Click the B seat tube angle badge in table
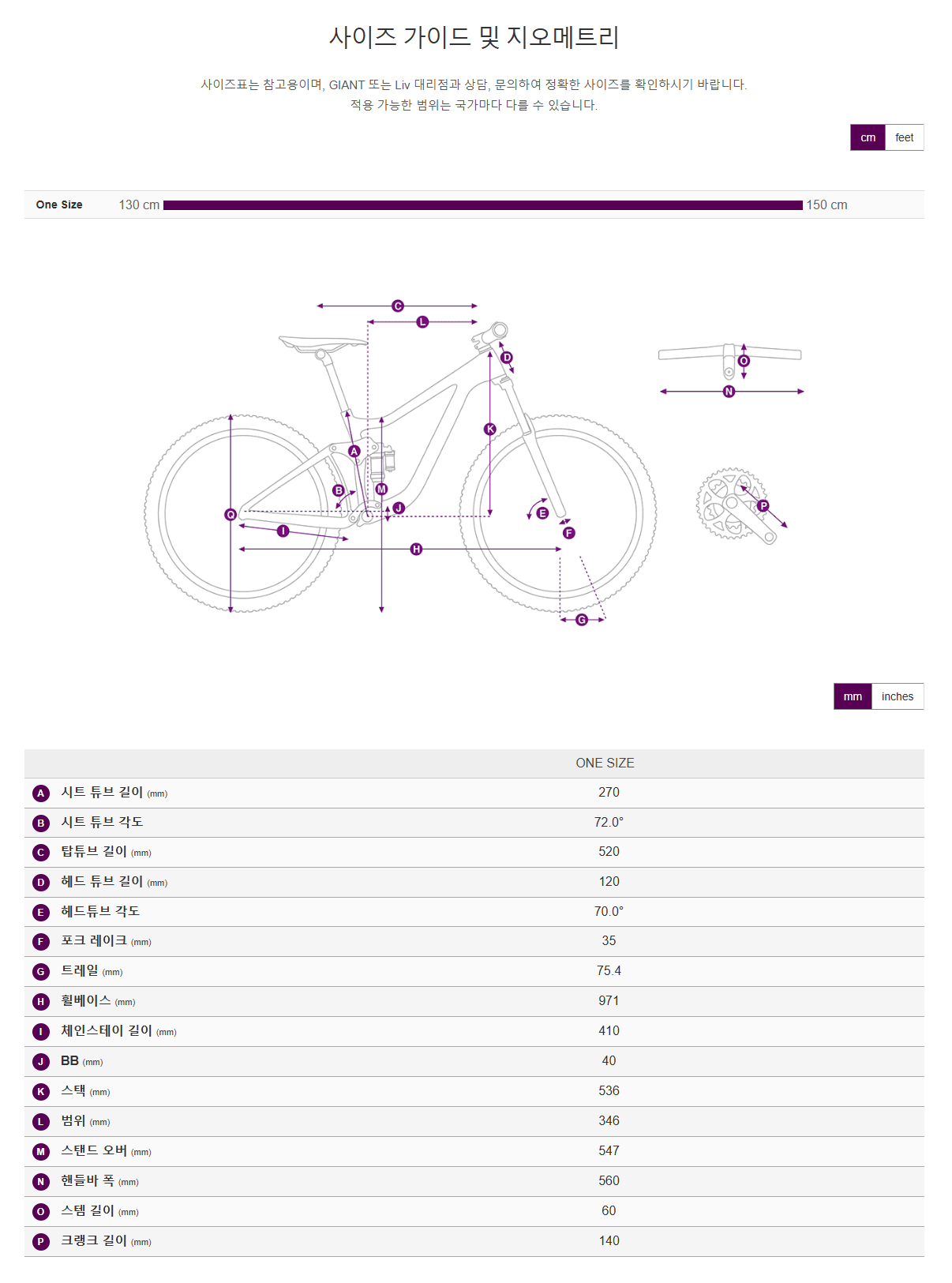This screenshot has width=952, height=1283. pos(41,823)
